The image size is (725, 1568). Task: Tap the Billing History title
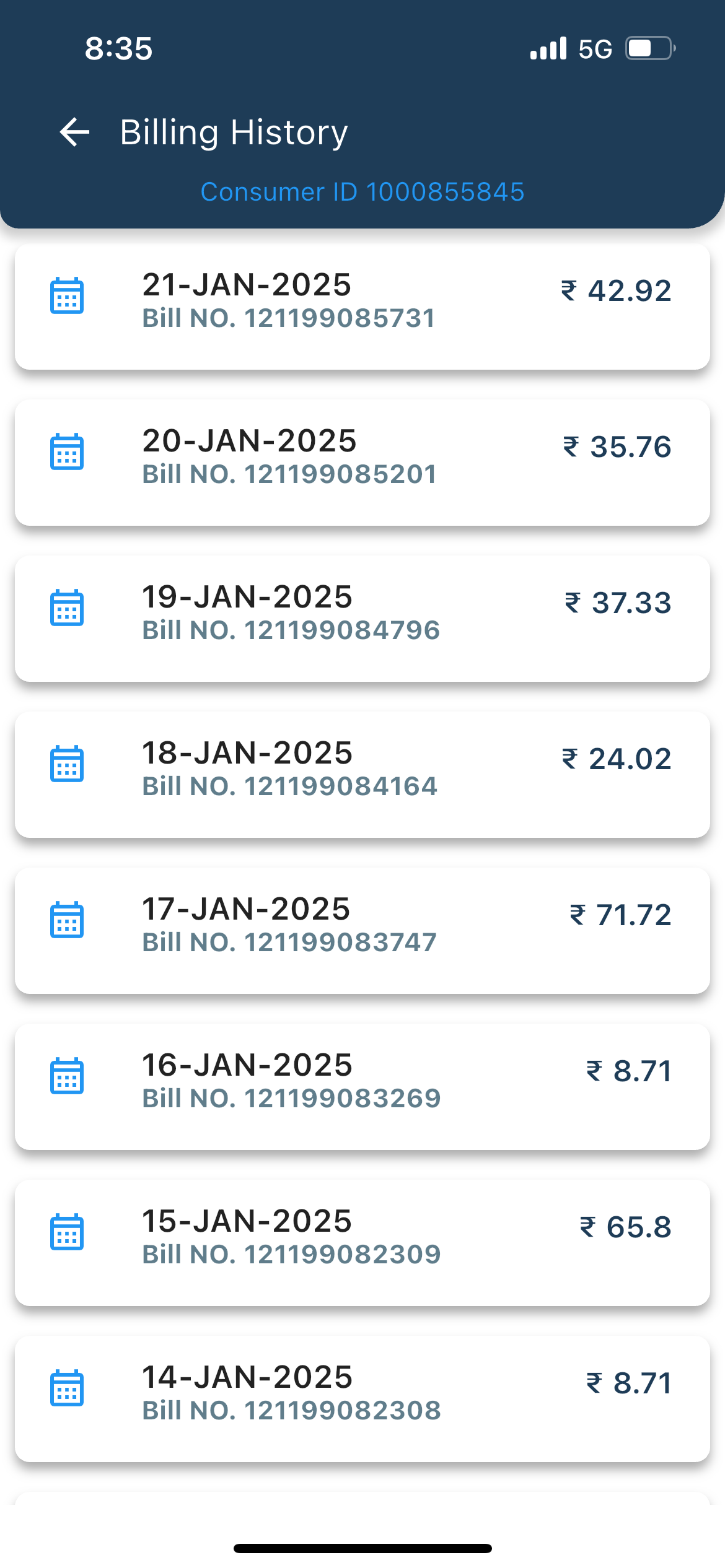pos(234,133)
